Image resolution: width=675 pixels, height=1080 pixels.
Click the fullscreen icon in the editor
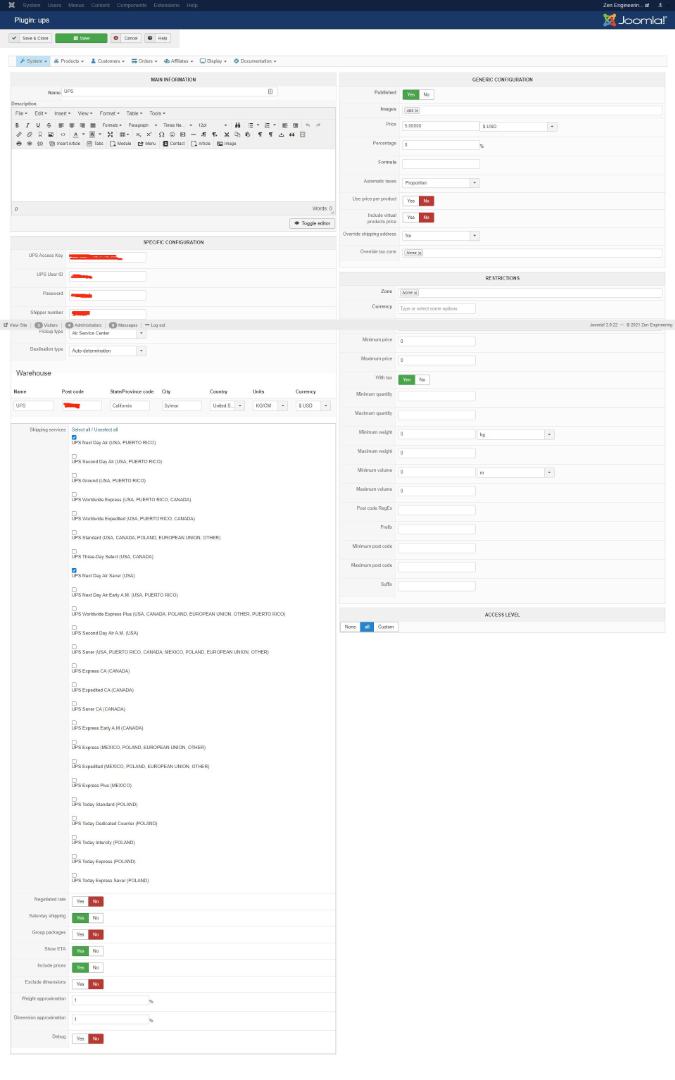tap(110, 134)
